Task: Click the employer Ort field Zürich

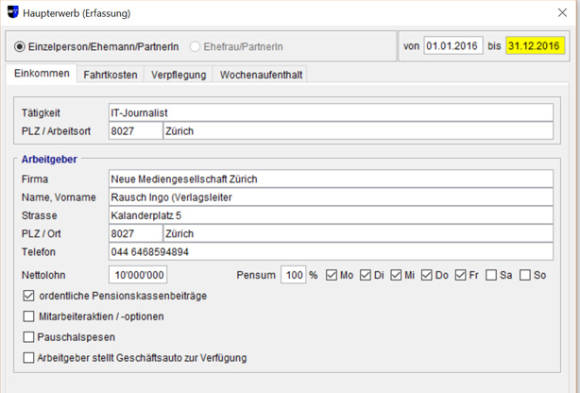Action: [x=358, y=234]
